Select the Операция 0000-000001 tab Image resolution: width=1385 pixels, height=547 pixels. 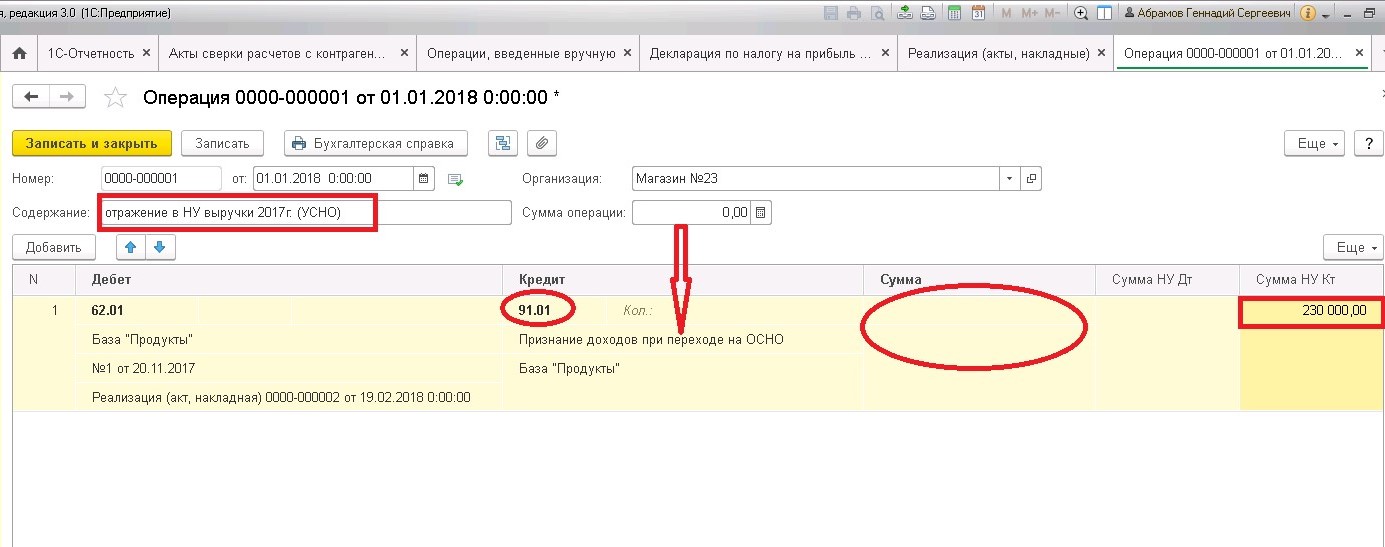point(1233,54)
